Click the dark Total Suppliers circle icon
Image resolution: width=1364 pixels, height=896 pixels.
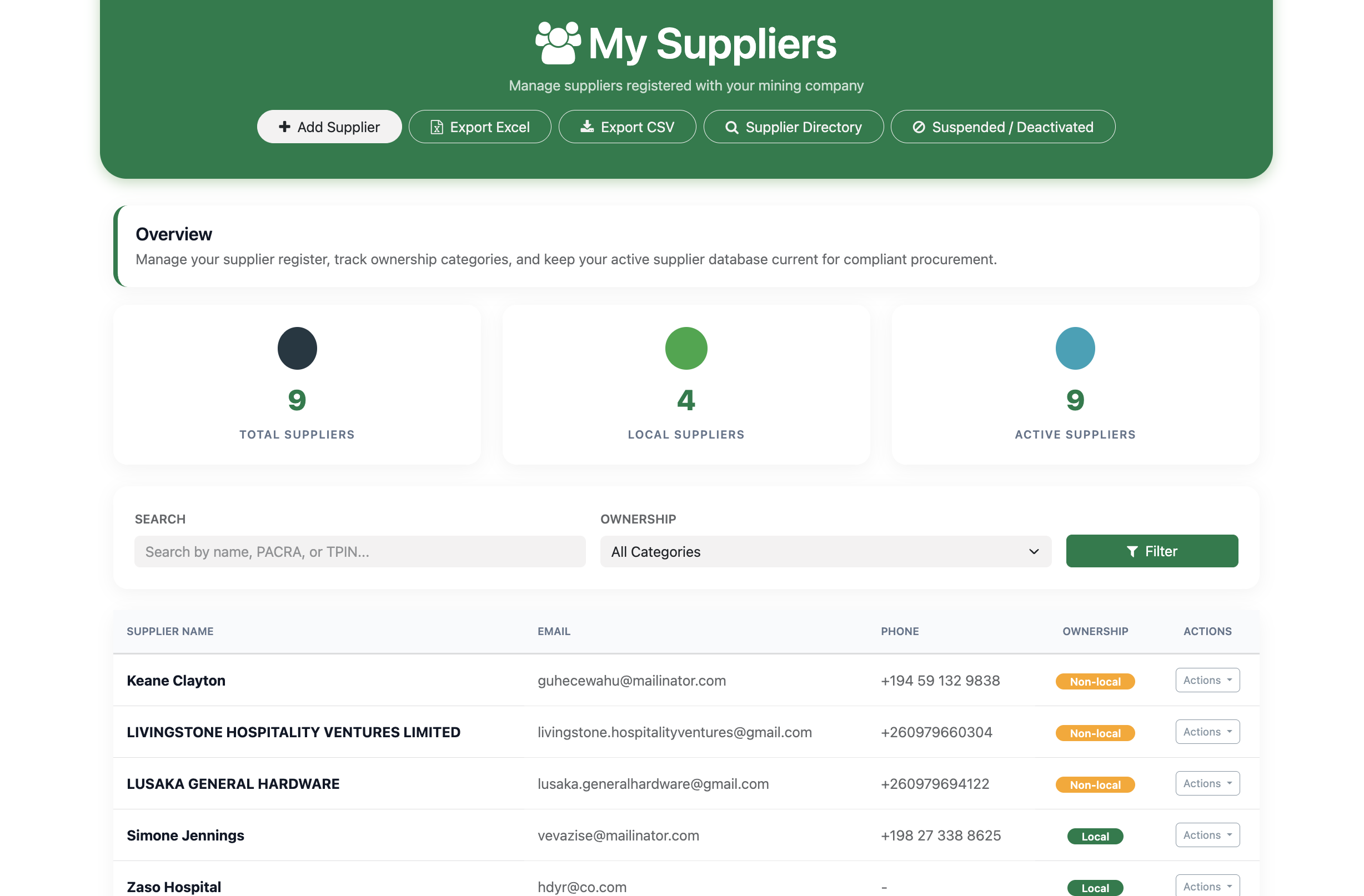[297, 348]
